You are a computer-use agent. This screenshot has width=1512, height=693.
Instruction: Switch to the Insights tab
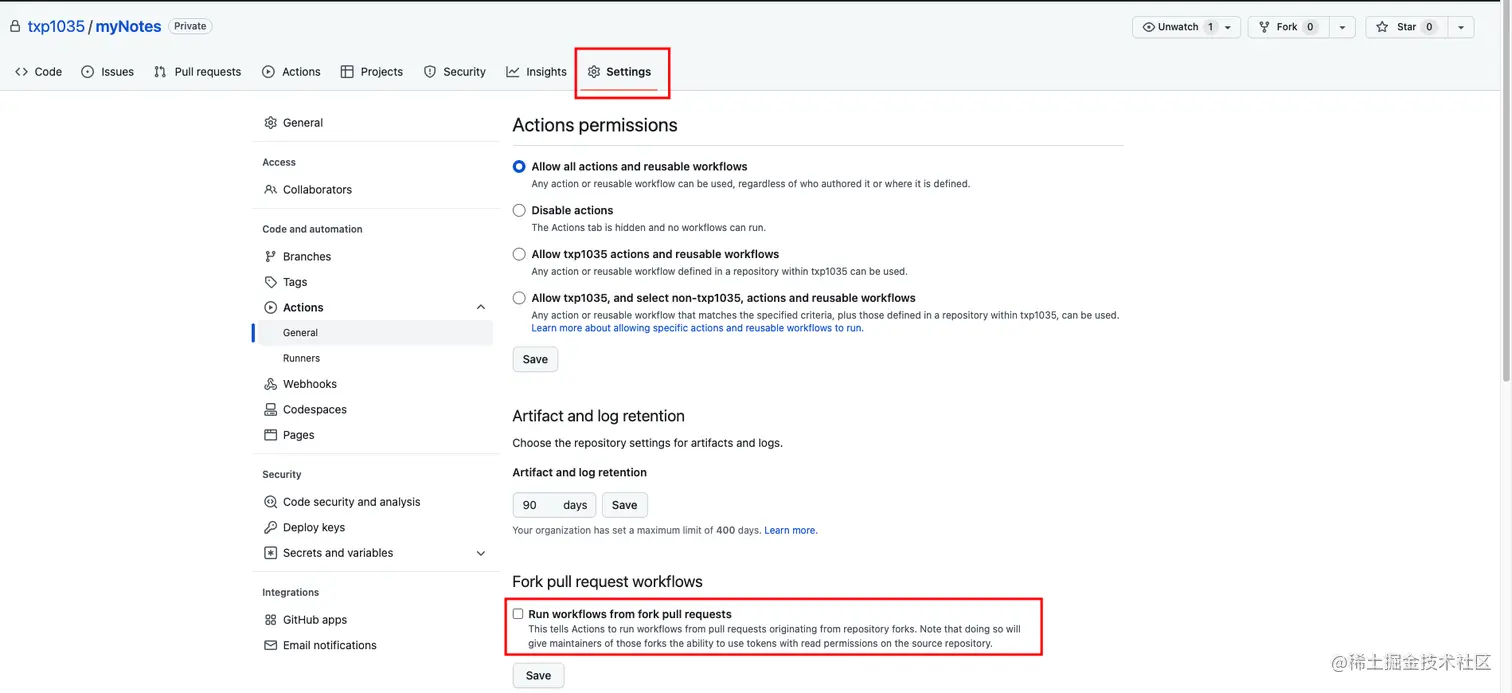[x=536, y=72]
